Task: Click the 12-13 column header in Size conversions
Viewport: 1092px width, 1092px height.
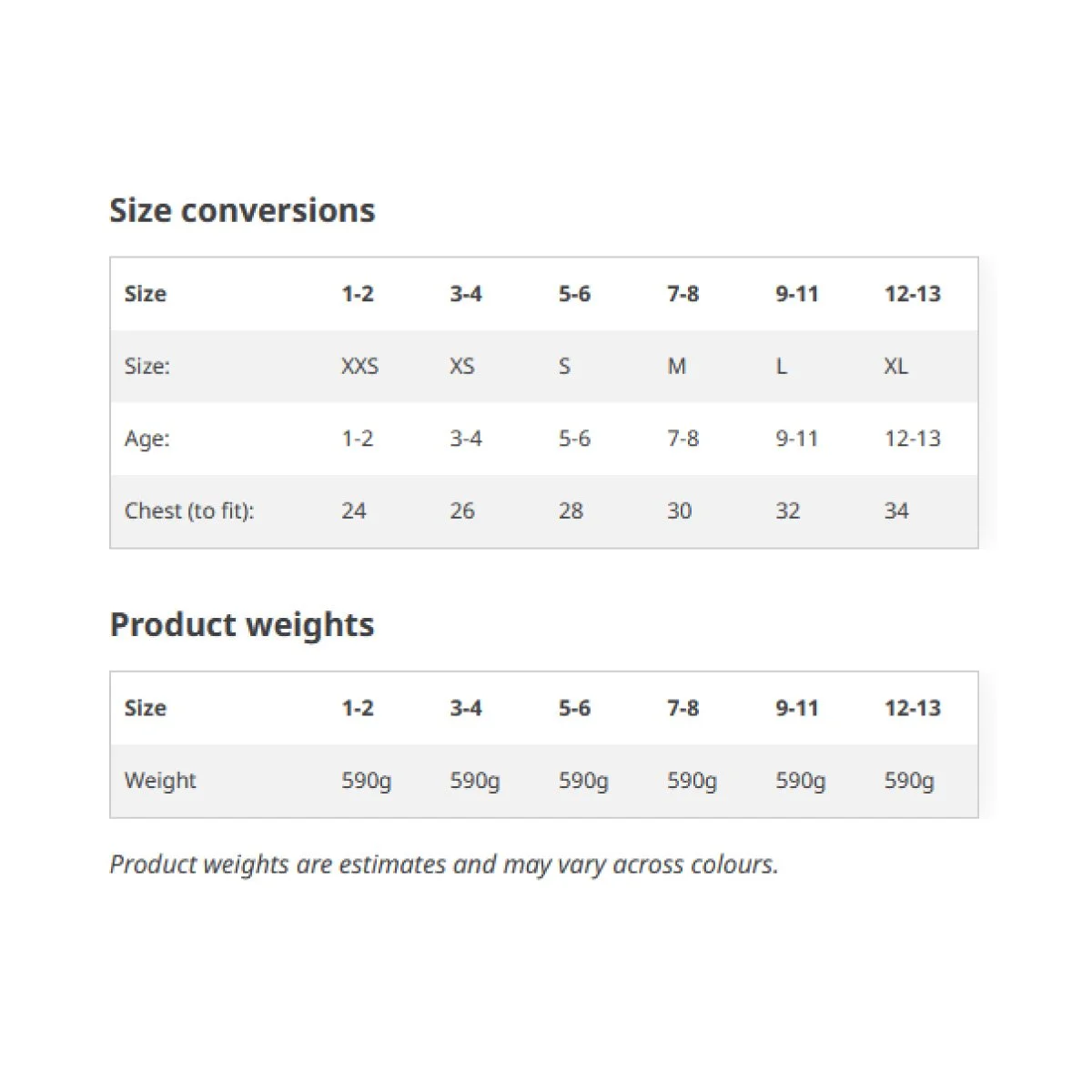Action: point(913,294)
